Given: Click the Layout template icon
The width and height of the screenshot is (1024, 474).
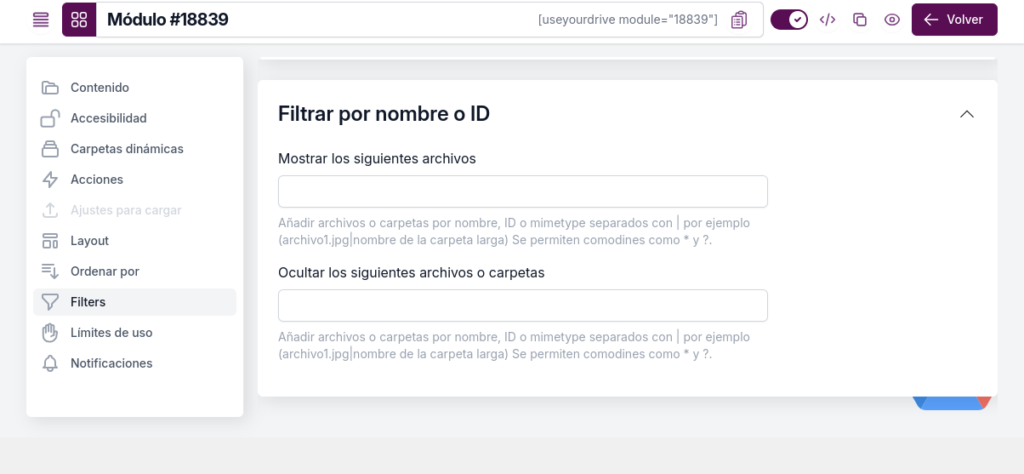Looking at the screenshot, I should pyautogui.click(x=50, y=241).
